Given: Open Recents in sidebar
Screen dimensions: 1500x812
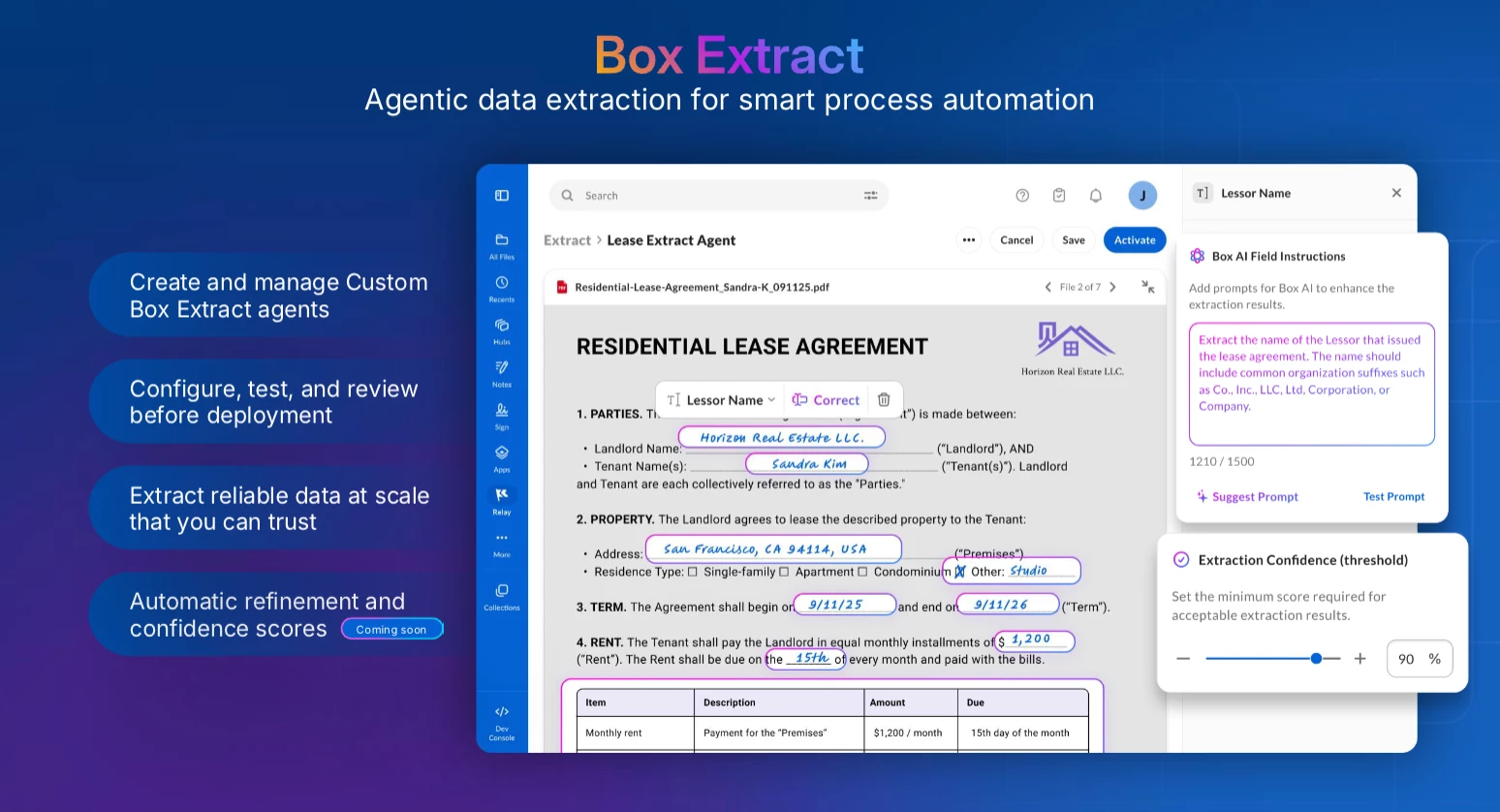Looking at the screenshot, I should click(x=502, y=289).
